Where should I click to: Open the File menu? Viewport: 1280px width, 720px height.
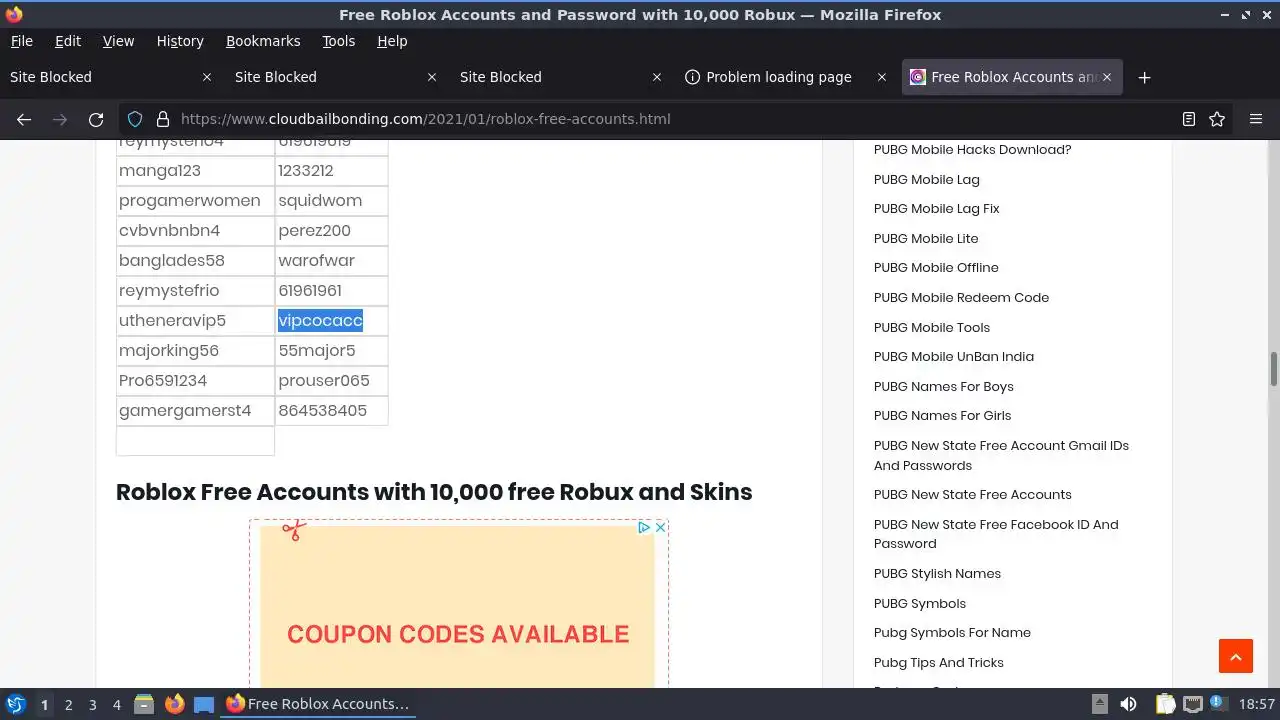point(21,41)
